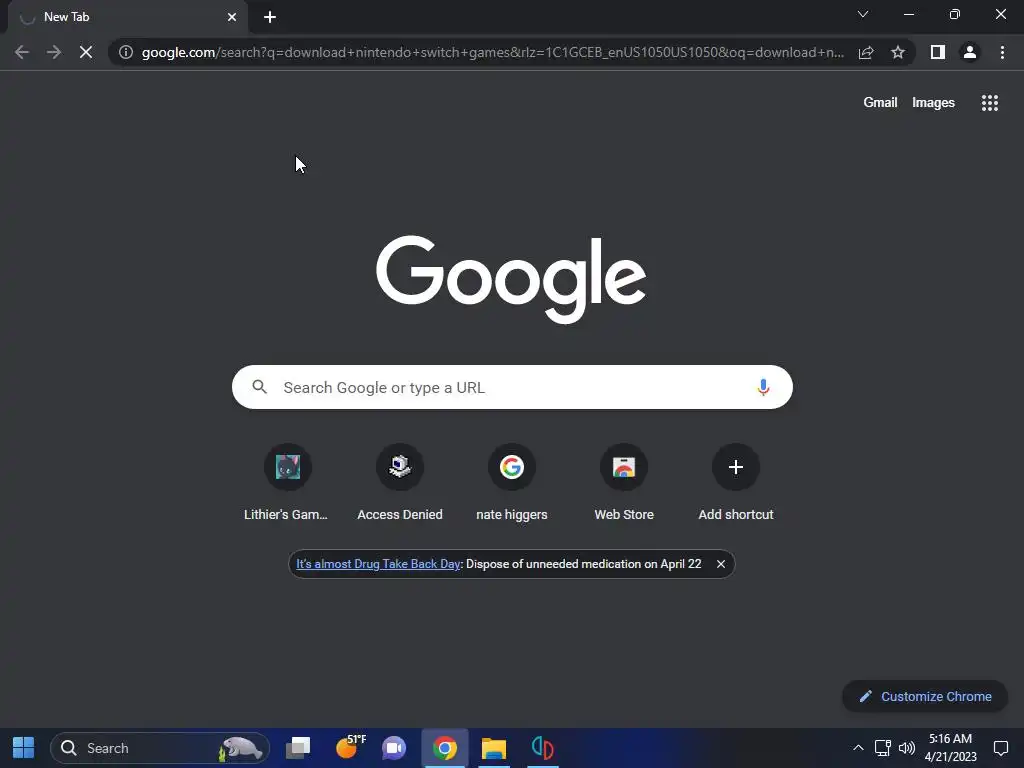
Task: Open Chrome side panel
Action: coord(938,52)
